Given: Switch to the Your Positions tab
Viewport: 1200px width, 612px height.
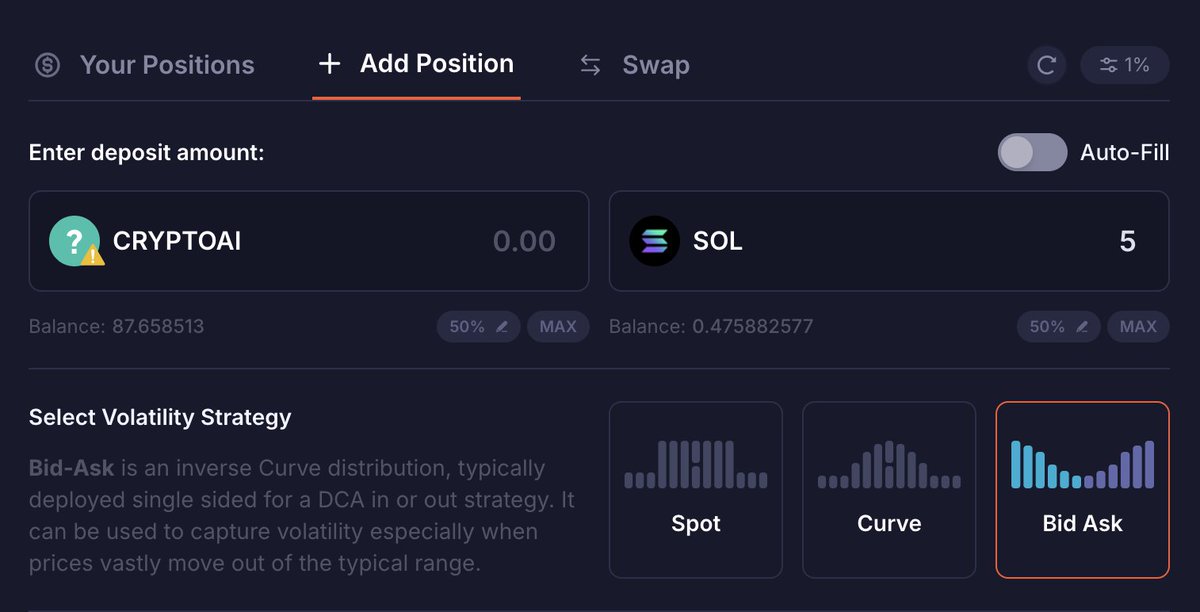Looking at the screenshot, I should coord(166,66).
